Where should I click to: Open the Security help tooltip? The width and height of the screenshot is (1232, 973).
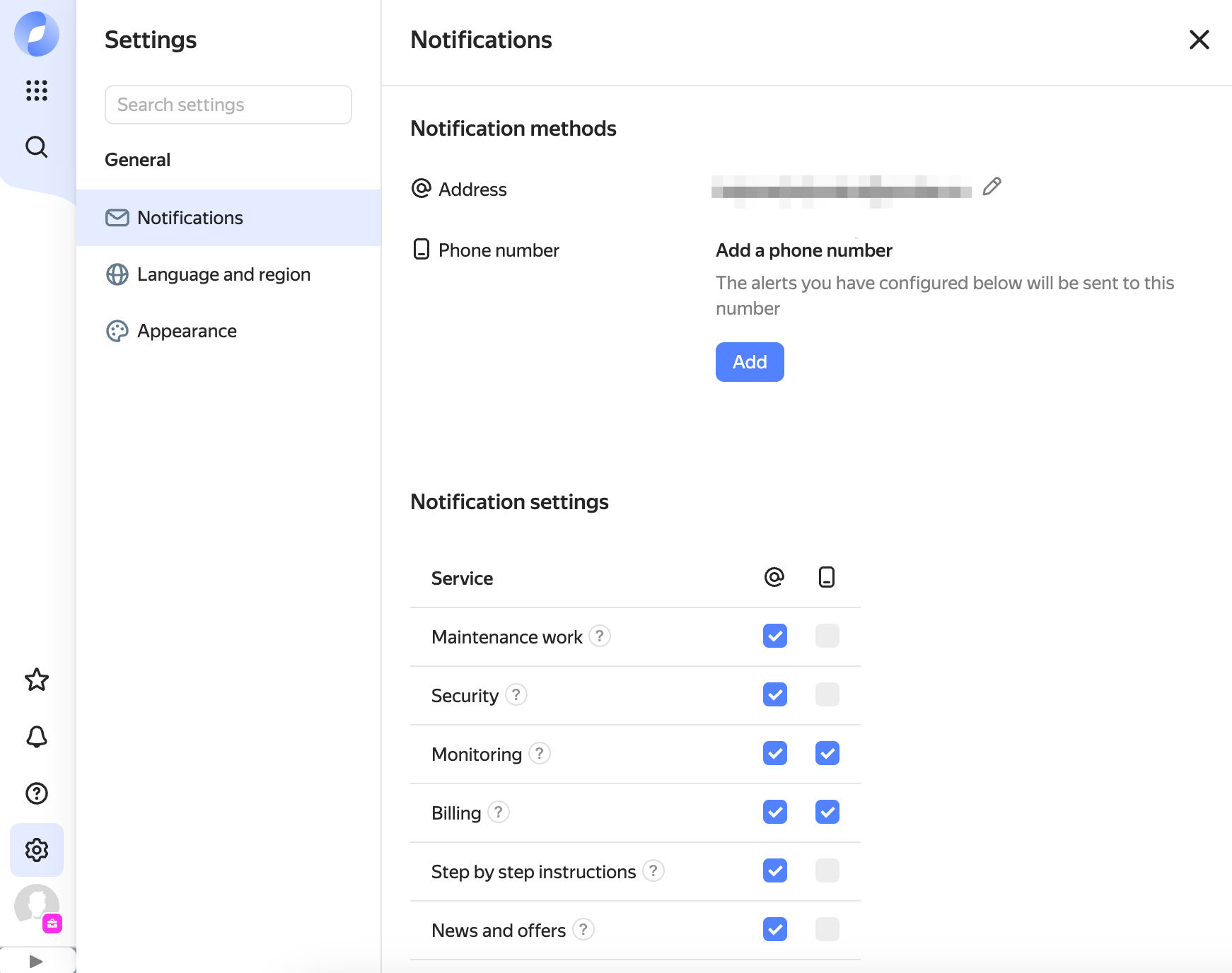click(516, 695)
